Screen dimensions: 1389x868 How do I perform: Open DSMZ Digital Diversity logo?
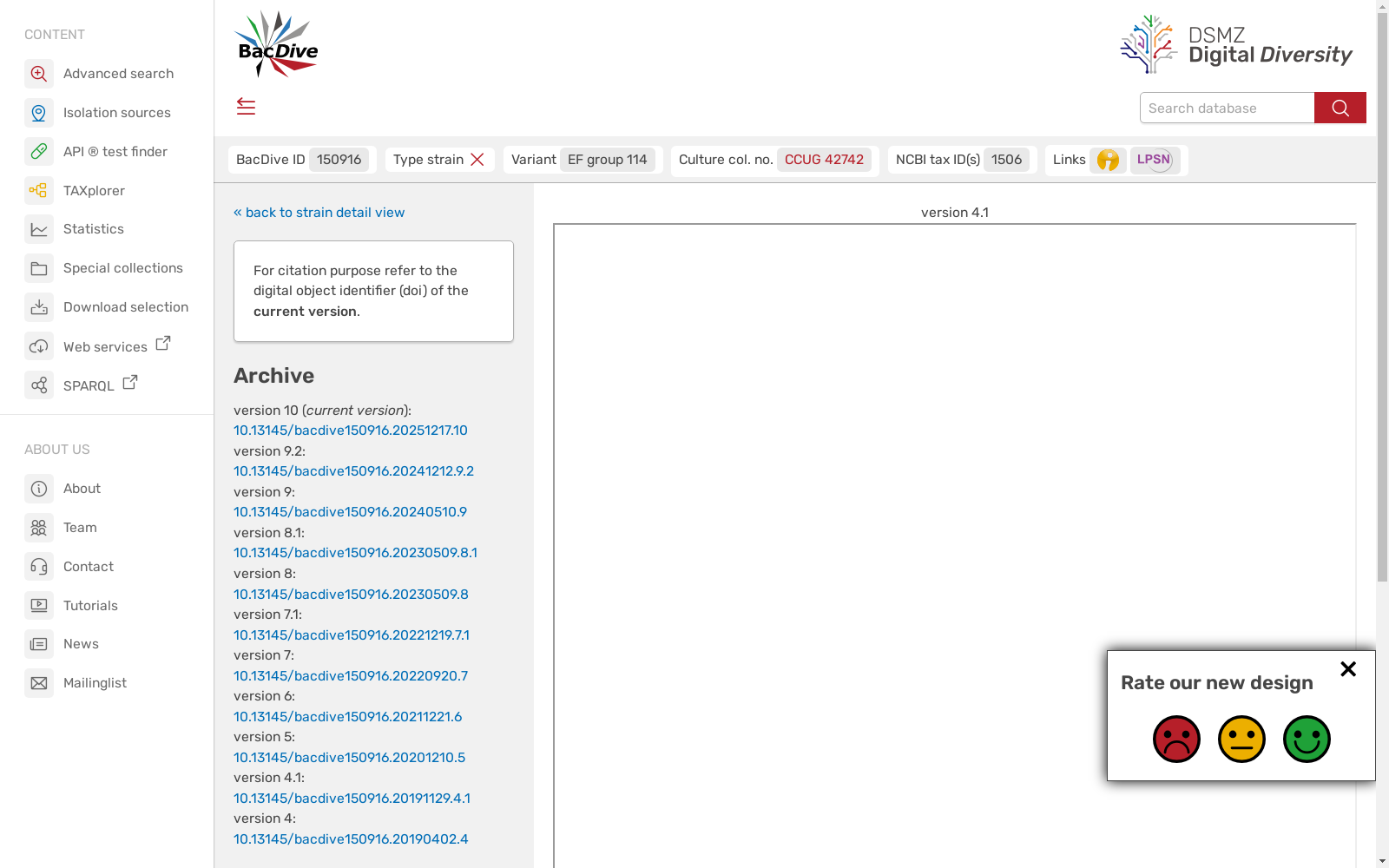(x=1236, y=45)
